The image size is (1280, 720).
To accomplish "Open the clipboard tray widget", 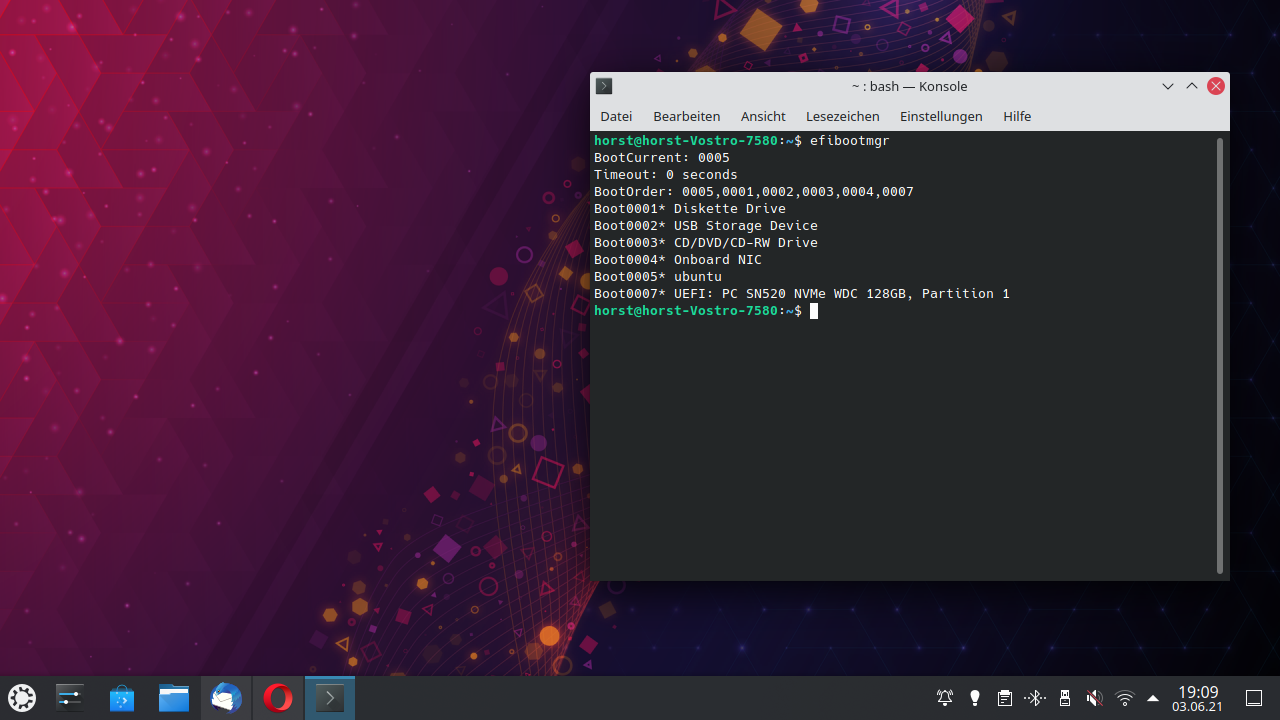I will tap(1005, 698).
